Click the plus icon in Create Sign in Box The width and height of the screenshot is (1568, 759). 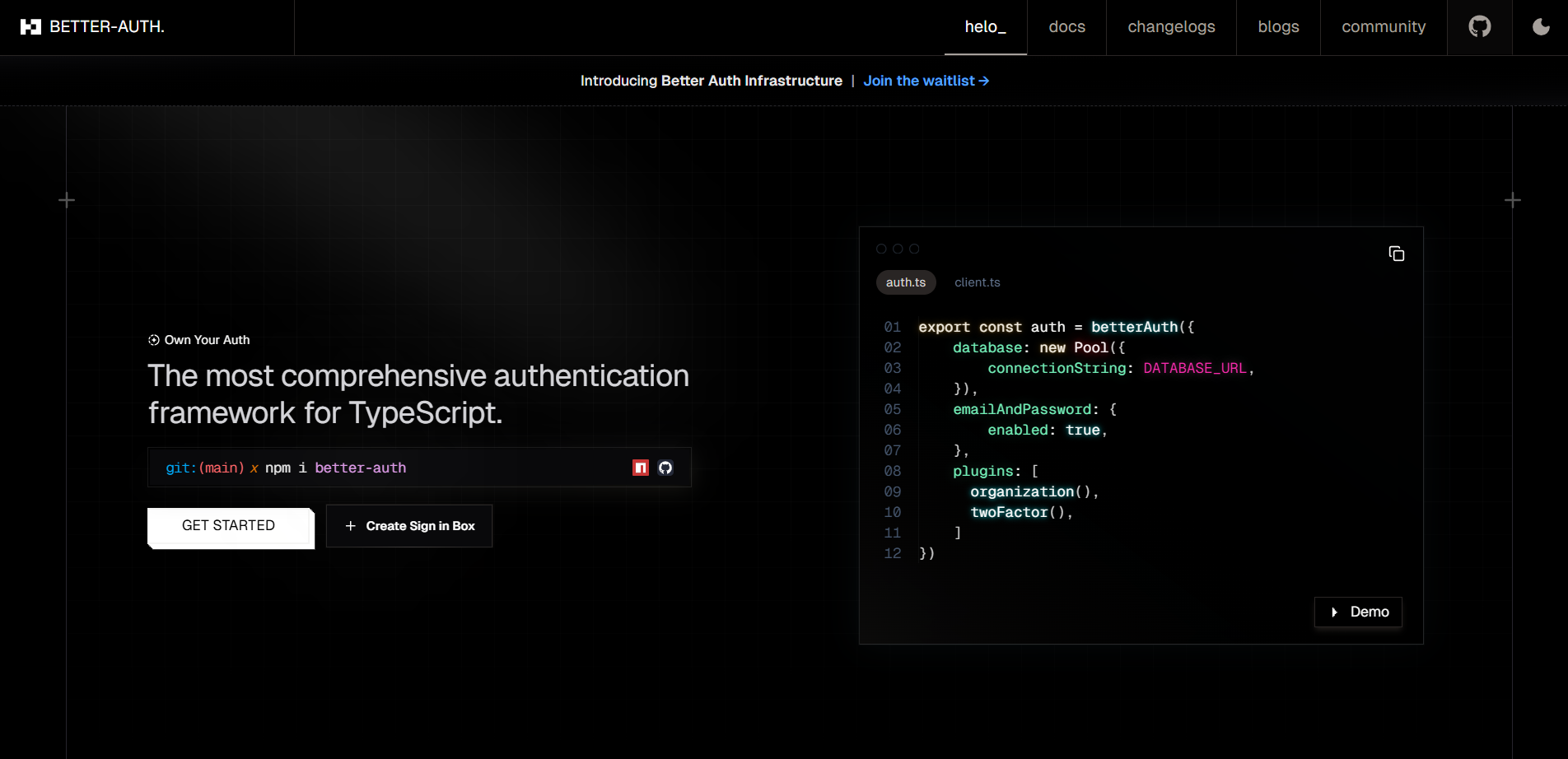click(350, 525)
